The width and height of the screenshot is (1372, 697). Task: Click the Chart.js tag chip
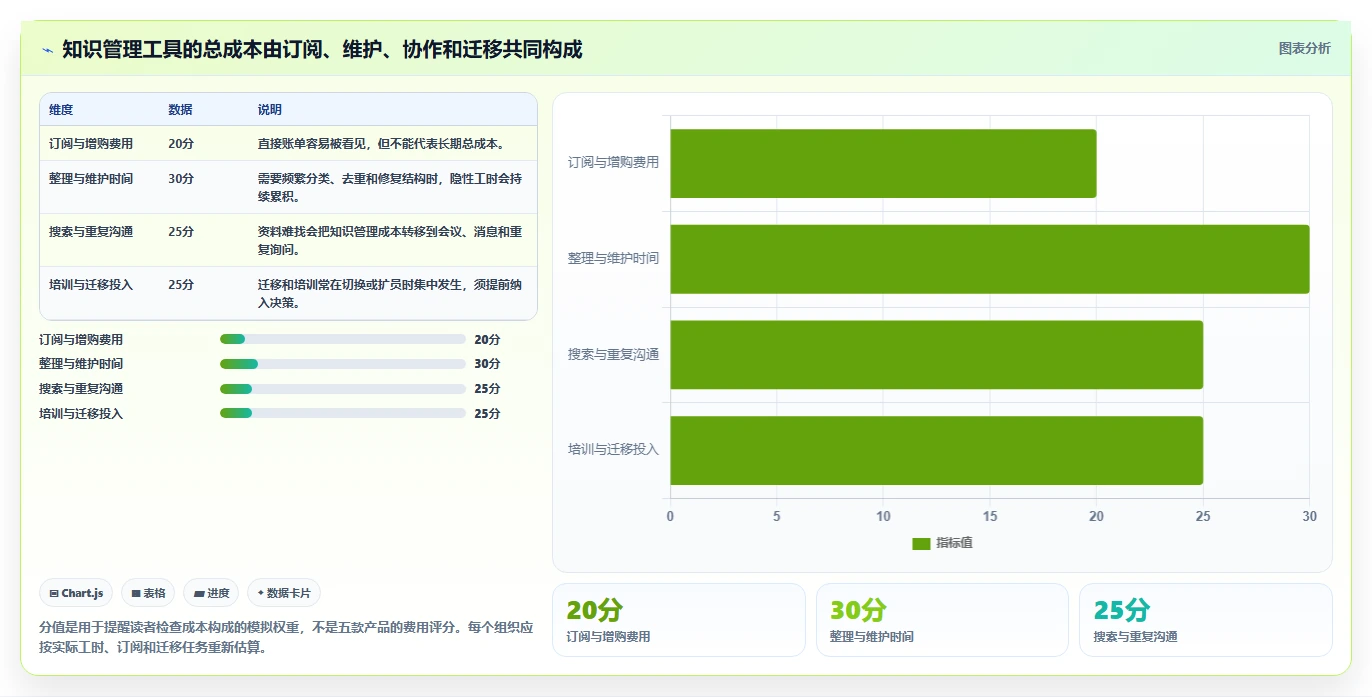(x=76, y=593)
